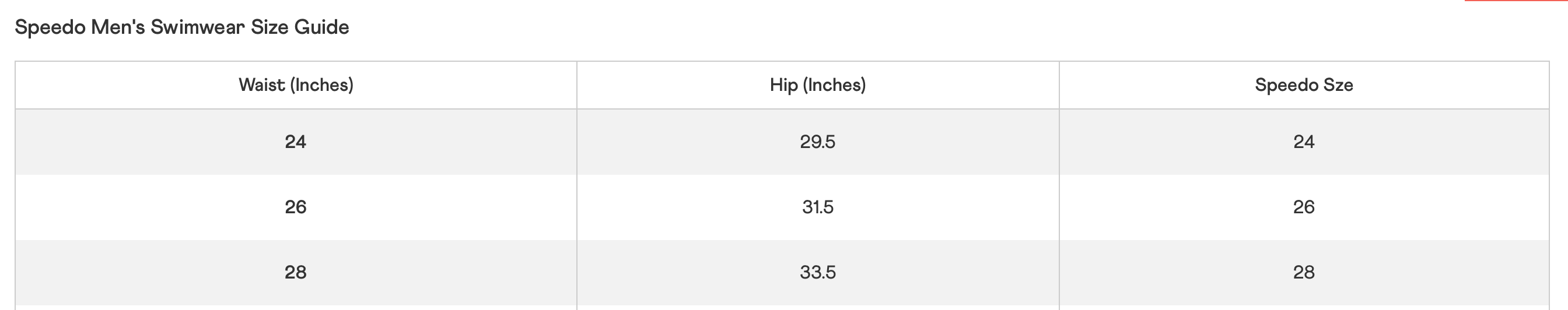Click the waist value 26 cell
Image resolution: width=1568 pixels, height=310 pixels.
tap(296, 207)
